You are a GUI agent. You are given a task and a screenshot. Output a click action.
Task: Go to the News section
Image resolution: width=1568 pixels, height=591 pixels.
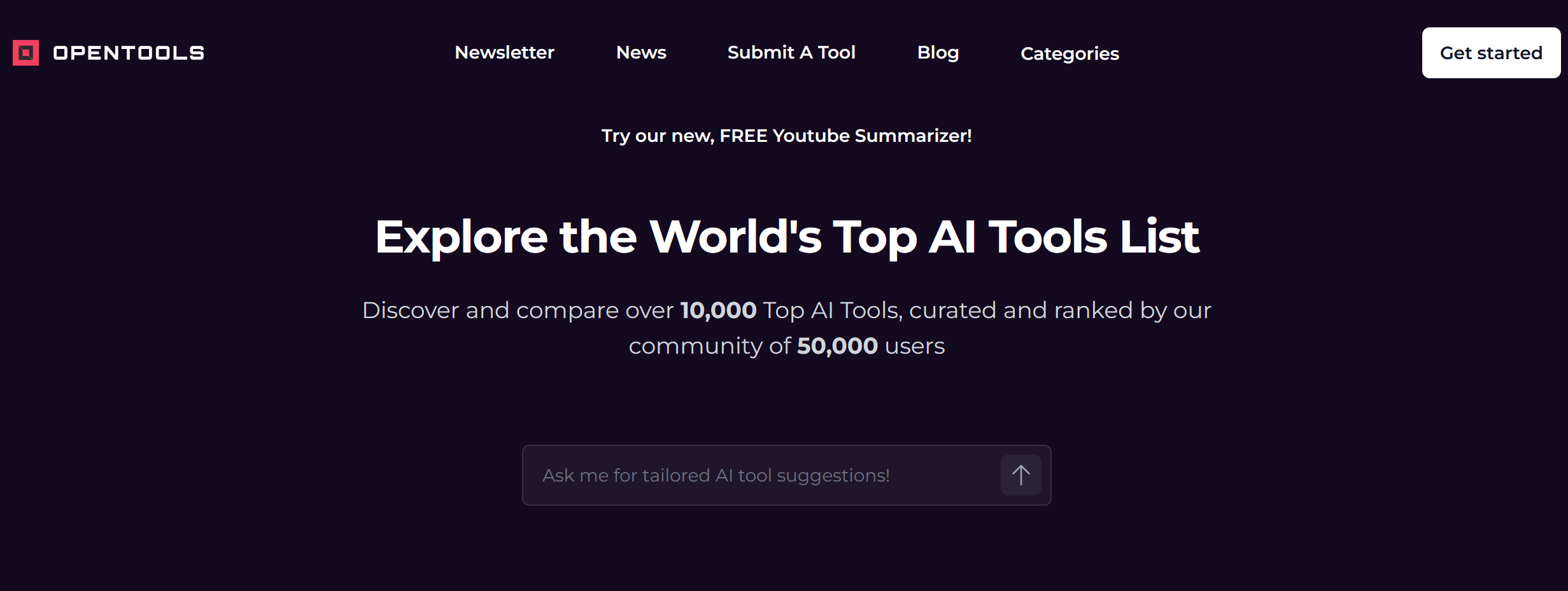[x=641, y=52]
